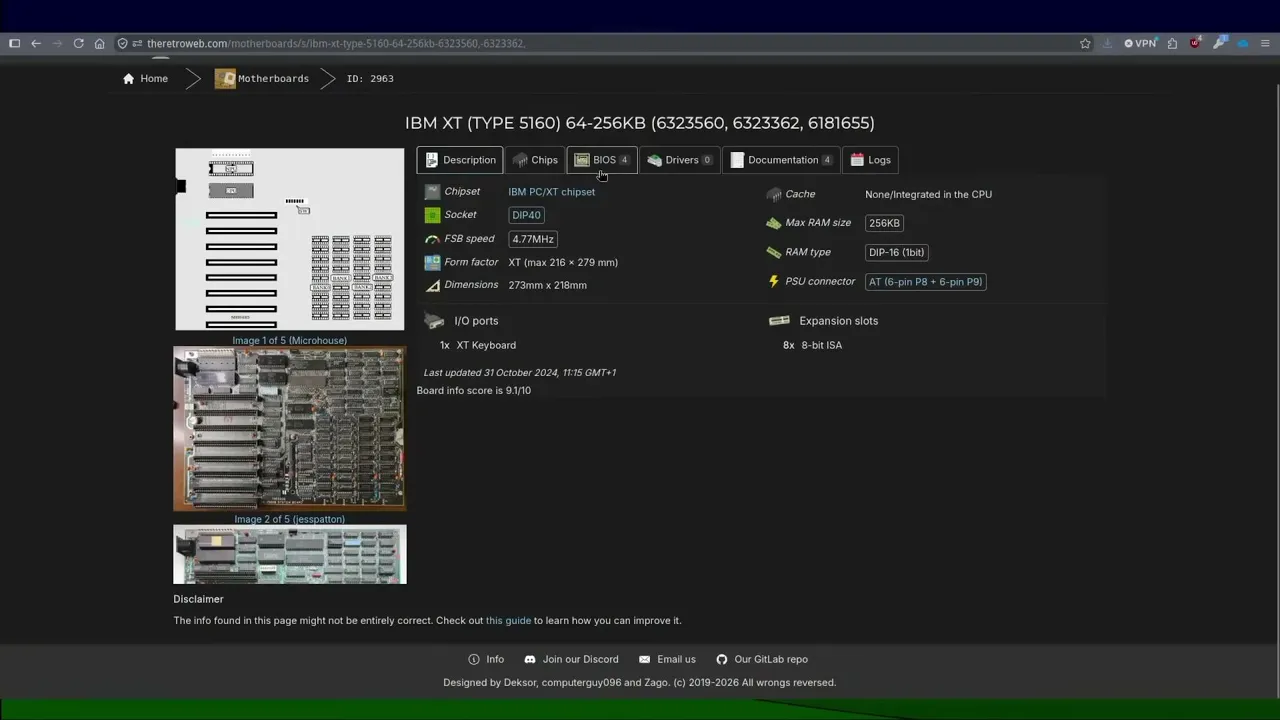The width and height of the screenshot is (1280, 720).
Task: Click the page title 'IBM XT (TYPE 5160)' heading
Action: (640, 123)
